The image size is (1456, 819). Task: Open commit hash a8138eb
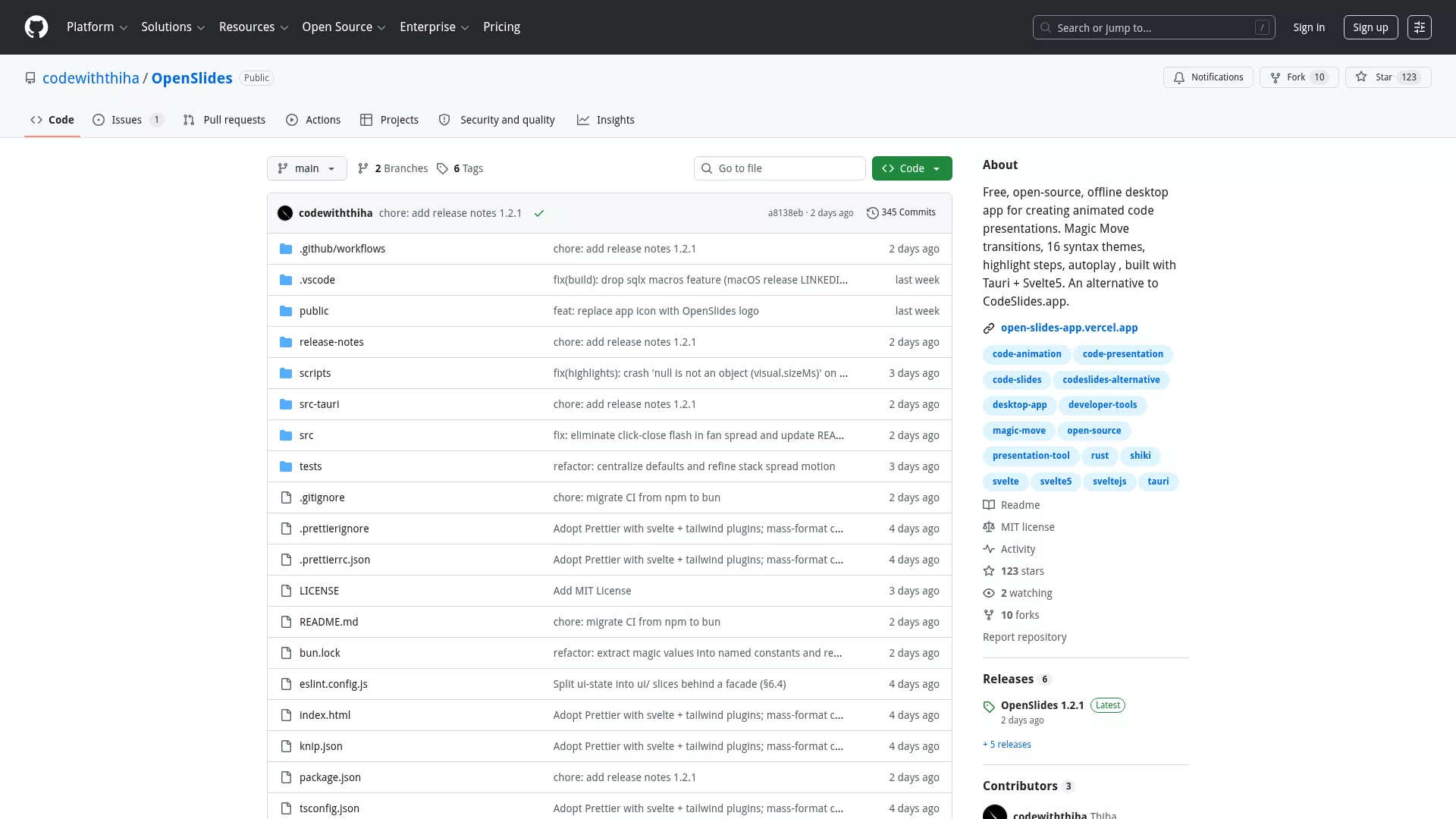click(785, 213)
